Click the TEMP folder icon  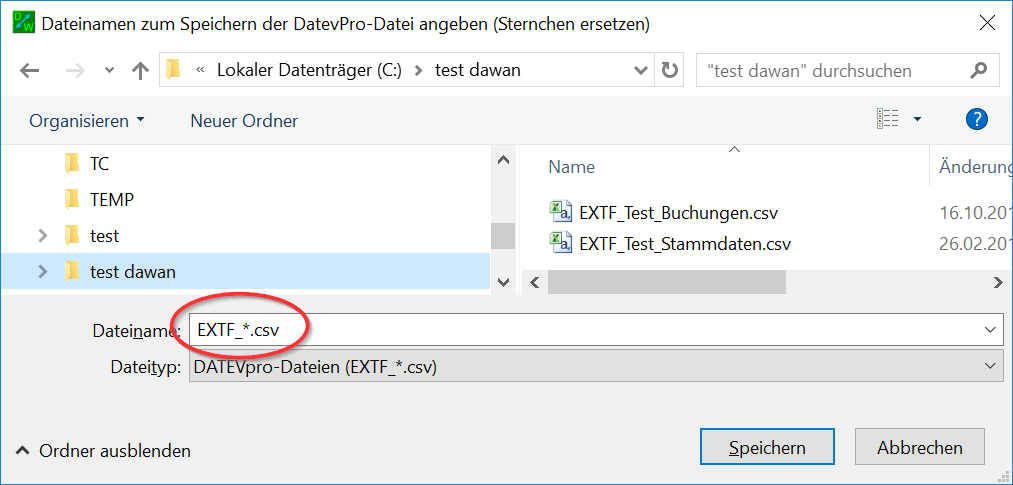[x=72, y=200]
